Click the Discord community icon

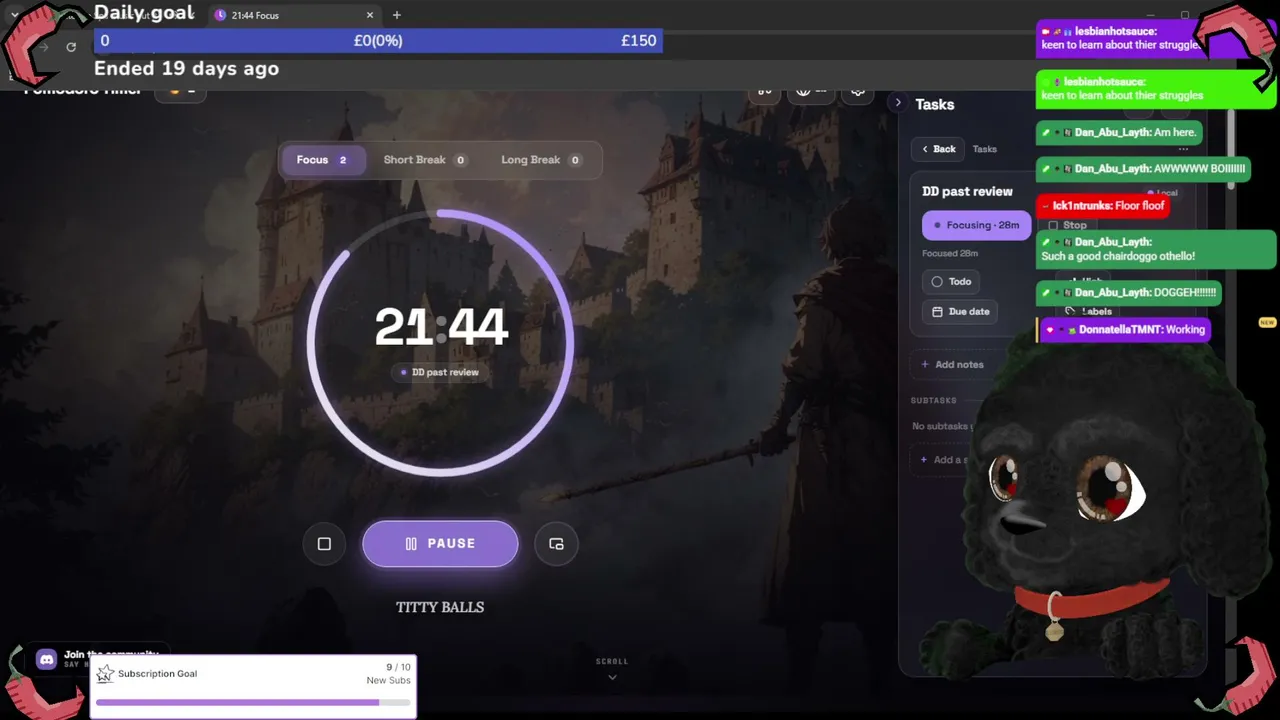coord(46,659)
